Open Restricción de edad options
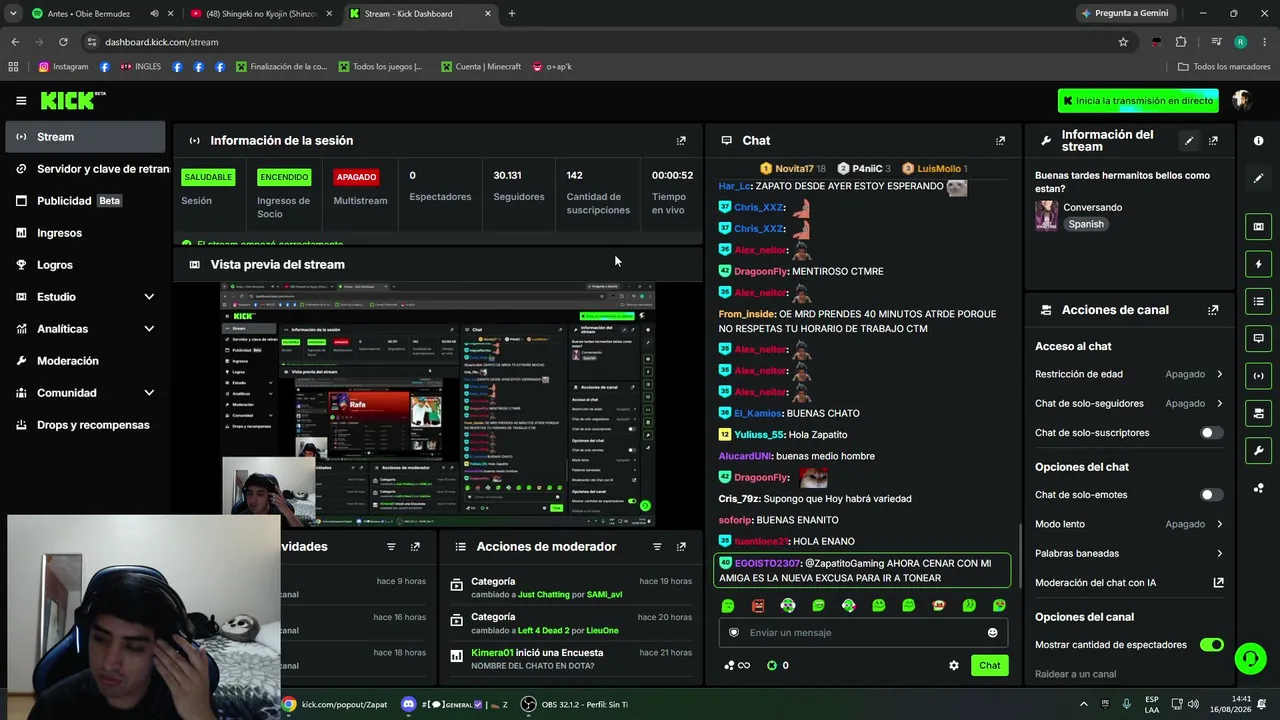Image resolution: width=1280 pixels, height=720 pixels. coord(1129,374)
